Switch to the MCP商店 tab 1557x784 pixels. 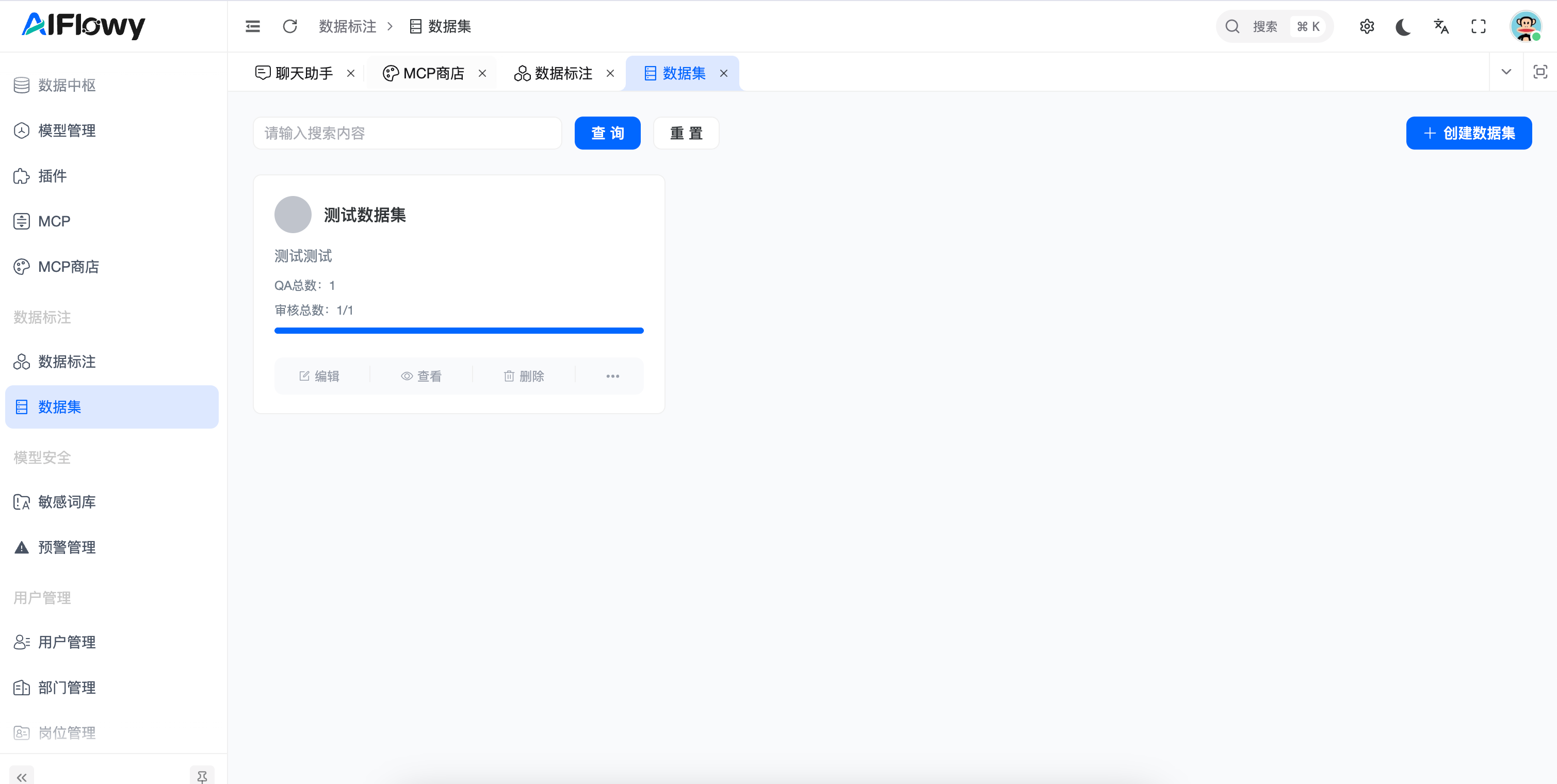tap(433, 73)
